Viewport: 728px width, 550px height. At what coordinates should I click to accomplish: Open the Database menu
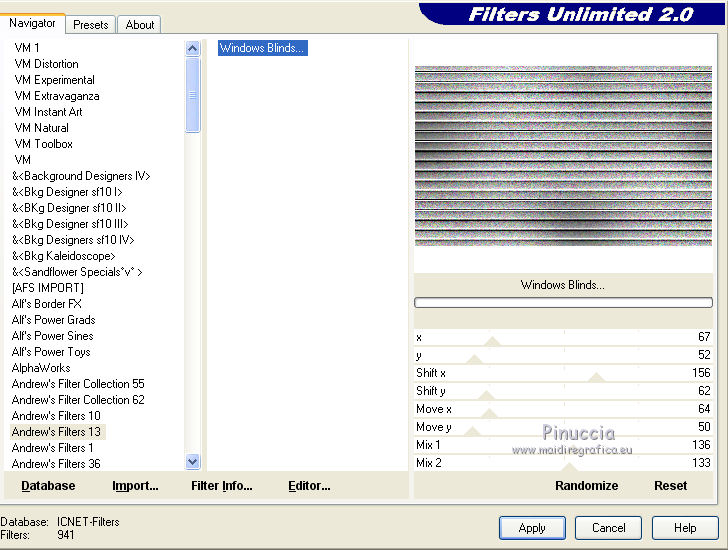tap(48, 486)
